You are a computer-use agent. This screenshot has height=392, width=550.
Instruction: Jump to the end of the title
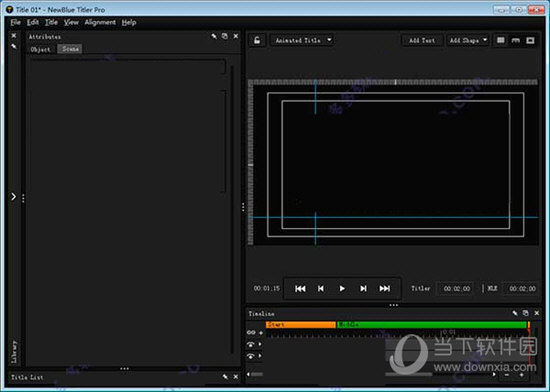384,289
